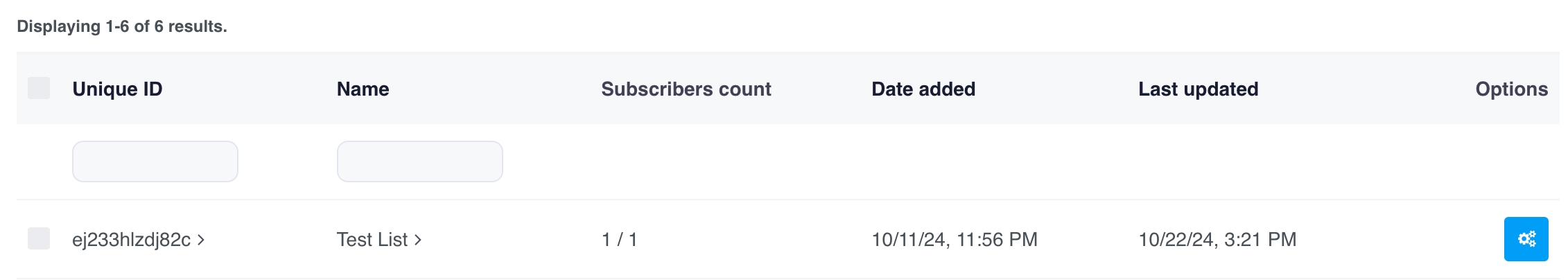Click the 10/22/24, 3:21 PM updated cell
The height and width of the screenshot is (280, 1568).
click(x=1217, y=240)
